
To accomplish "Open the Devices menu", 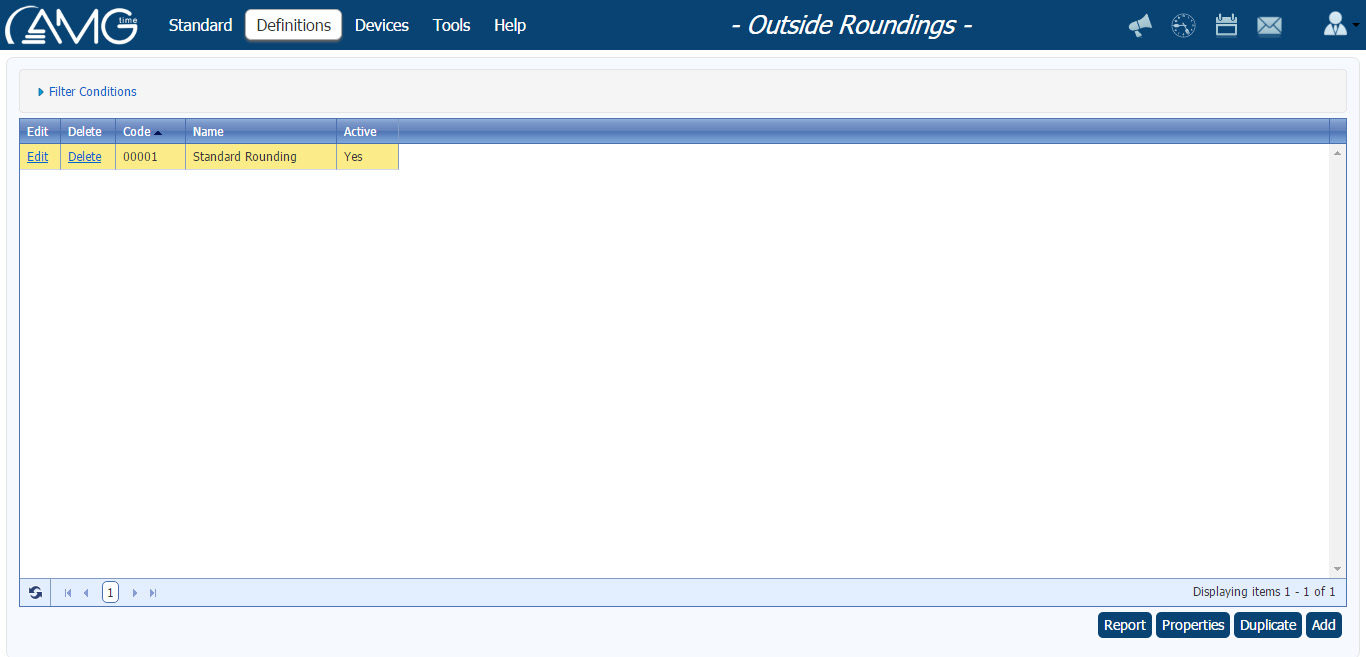I will pyautogui.click(x=381, y=25).
